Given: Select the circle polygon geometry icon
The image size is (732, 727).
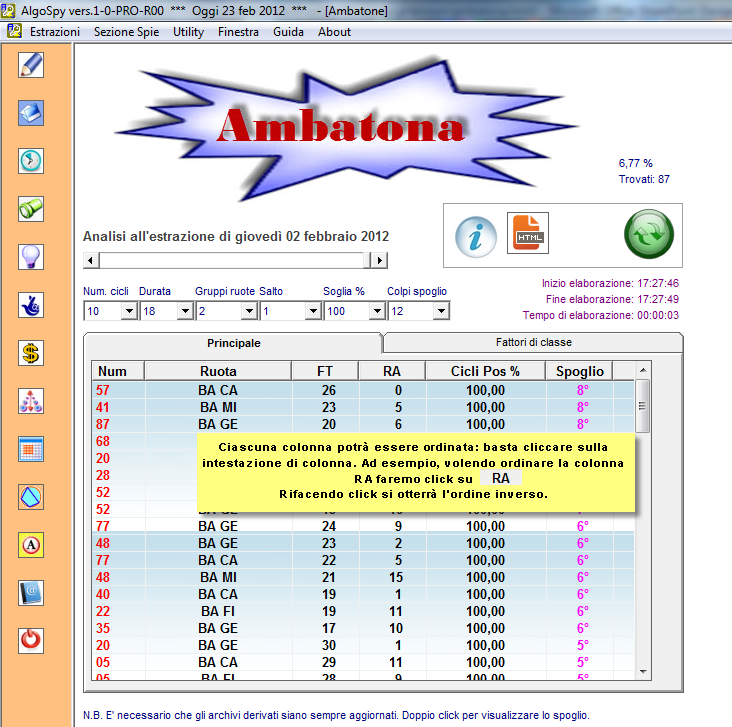Looking at the screenshot, I should (31, 497).
